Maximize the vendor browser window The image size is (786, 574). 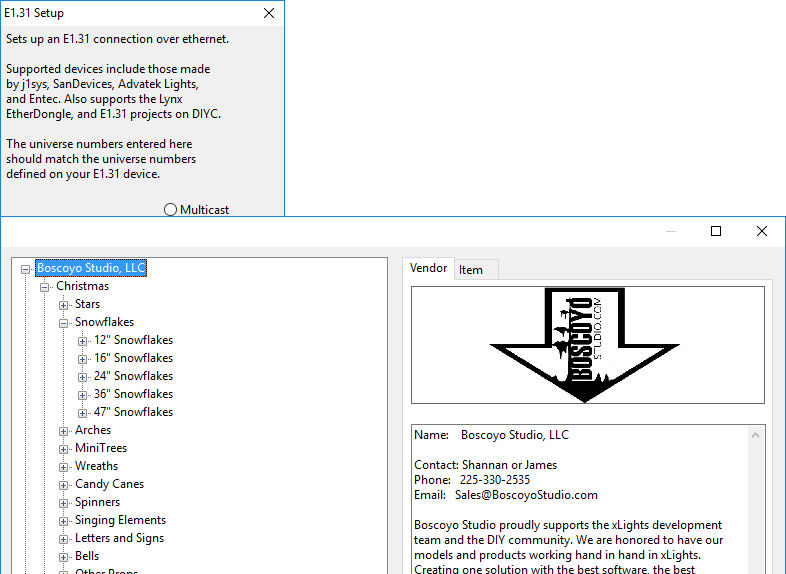716,231
